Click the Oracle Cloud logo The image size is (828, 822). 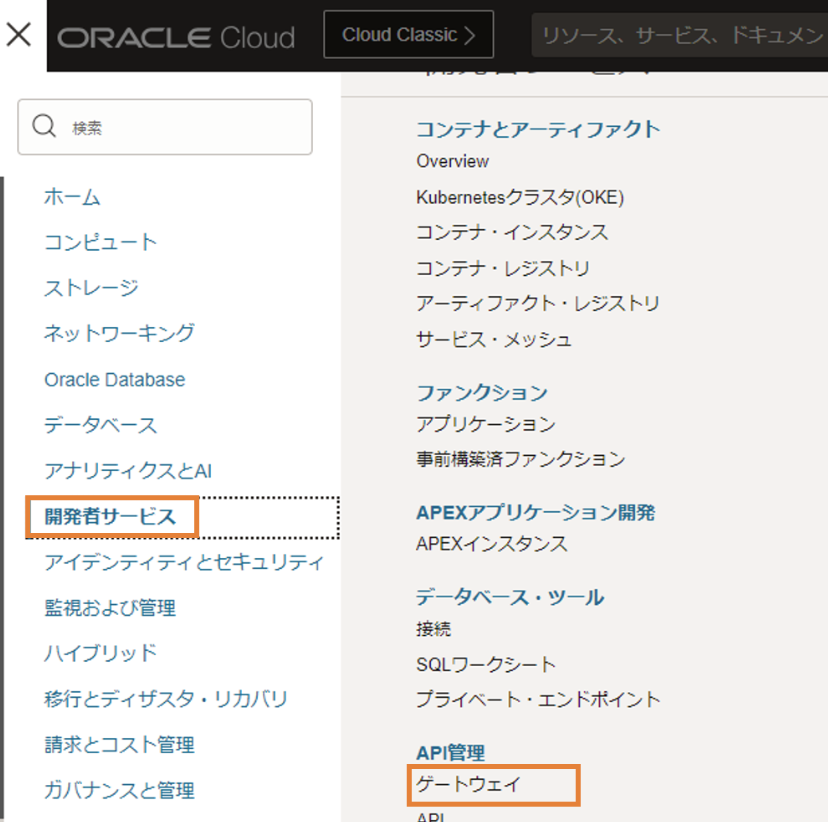point(176,37)
